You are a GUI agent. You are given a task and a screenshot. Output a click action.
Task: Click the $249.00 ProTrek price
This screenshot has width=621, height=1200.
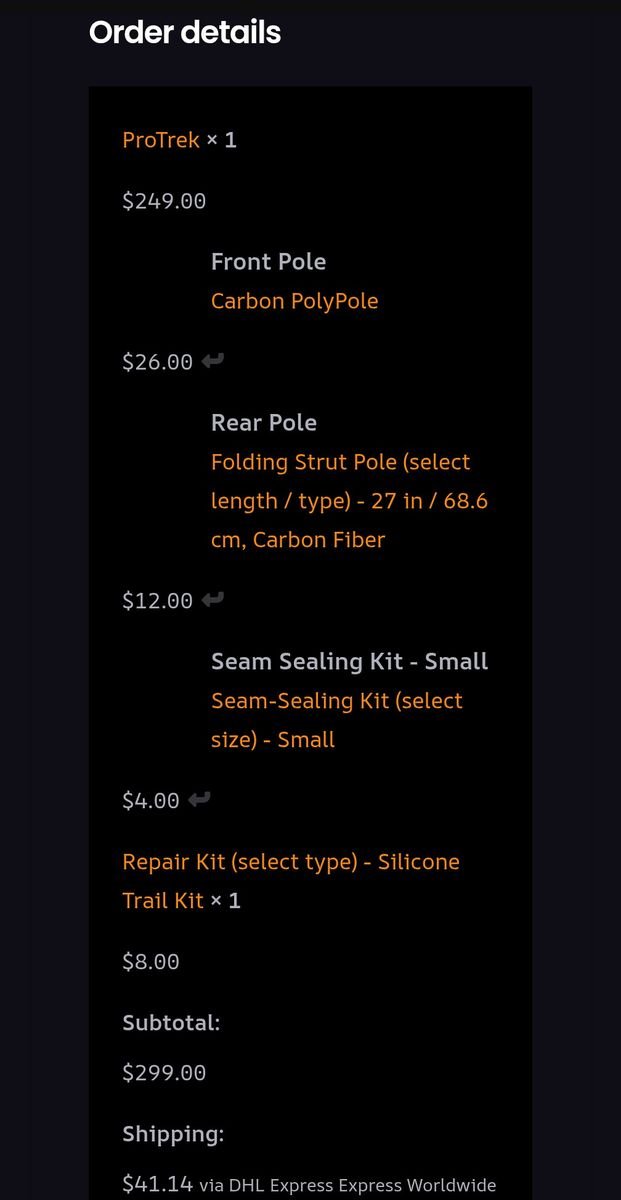pyautogui.click(x=164, y=201)
